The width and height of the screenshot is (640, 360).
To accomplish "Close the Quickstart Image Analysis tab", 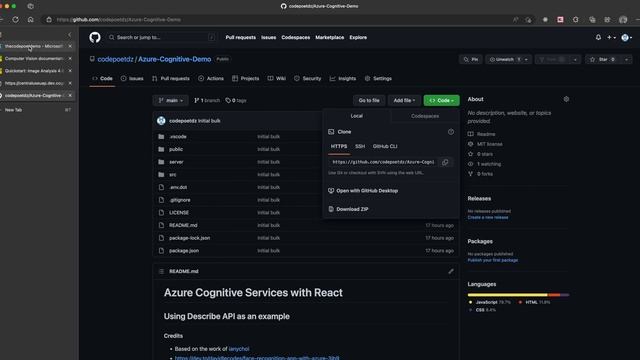I will (x=70, y=71).
